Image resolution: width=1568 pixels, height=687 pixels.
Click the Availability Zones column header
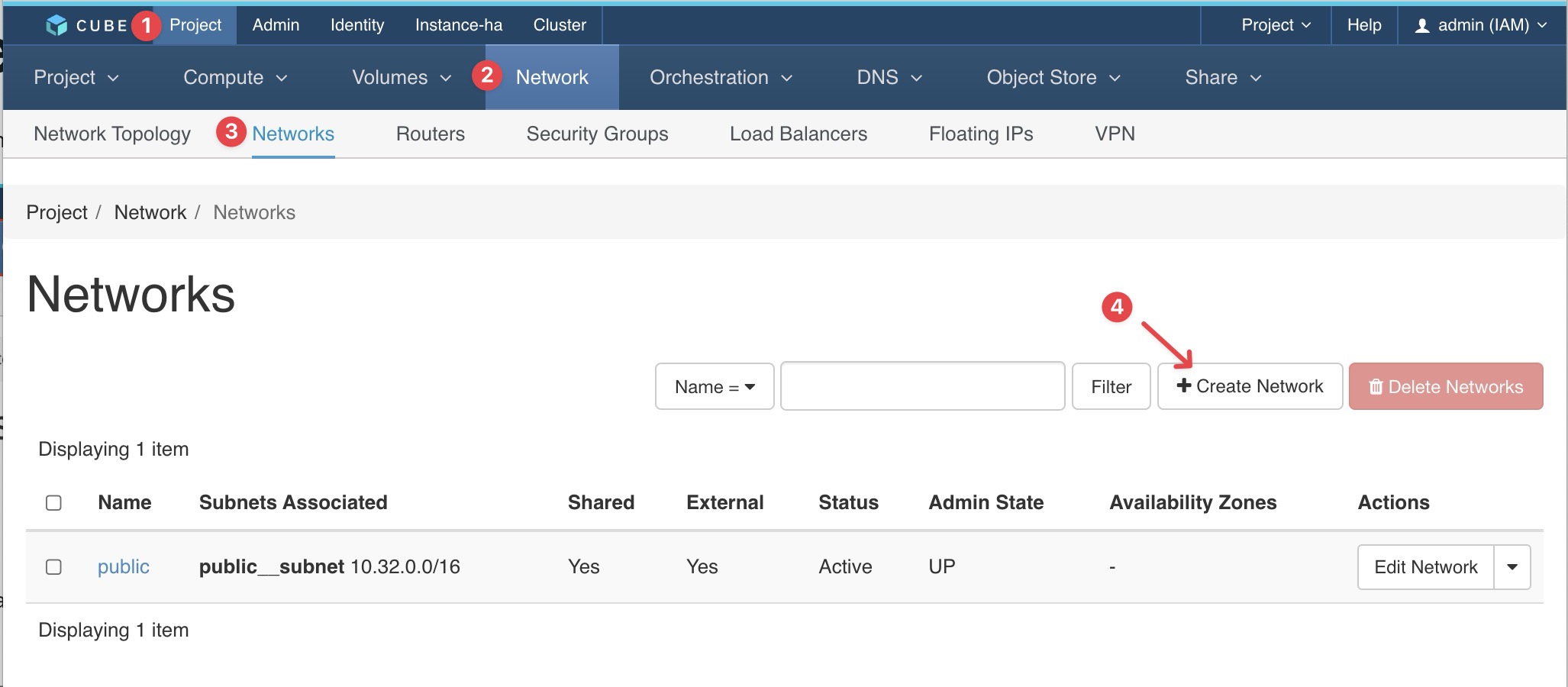(1192, 502)
